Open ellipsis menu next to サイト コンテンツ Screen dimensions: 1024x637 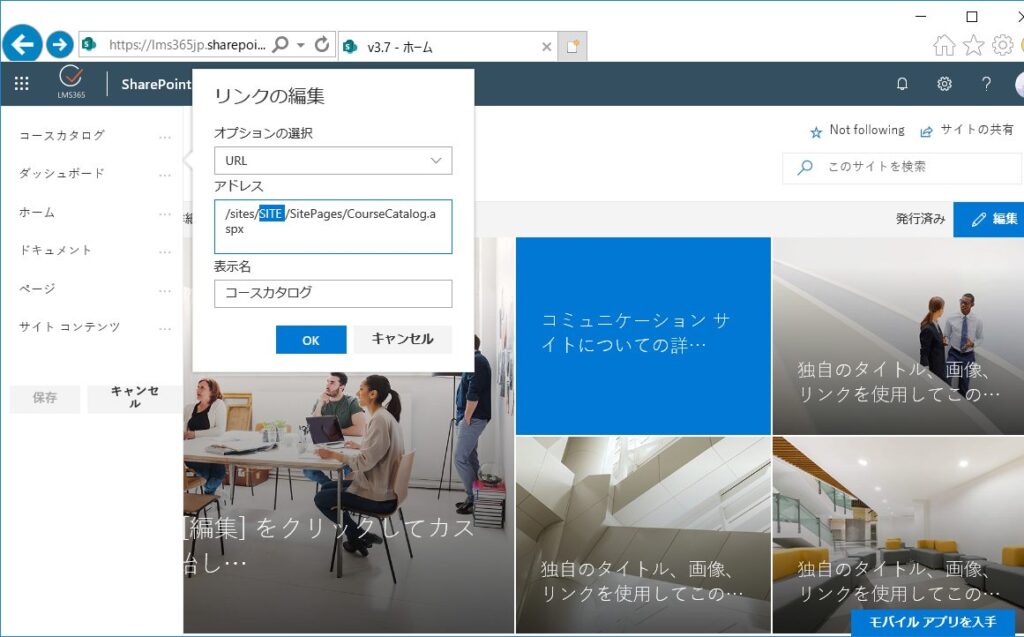point(165,328)
